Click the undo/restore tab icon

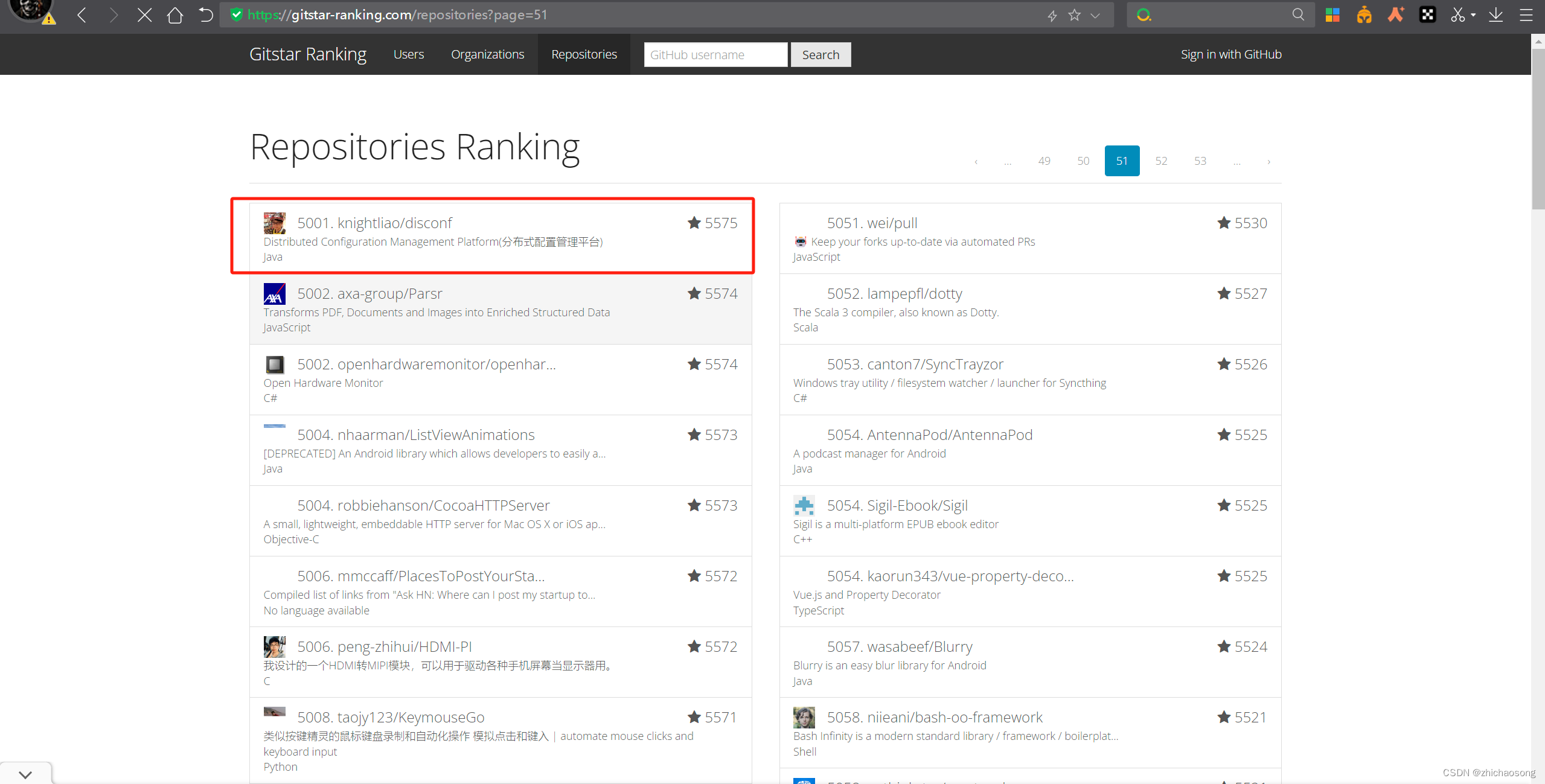[x=206, y=15]
